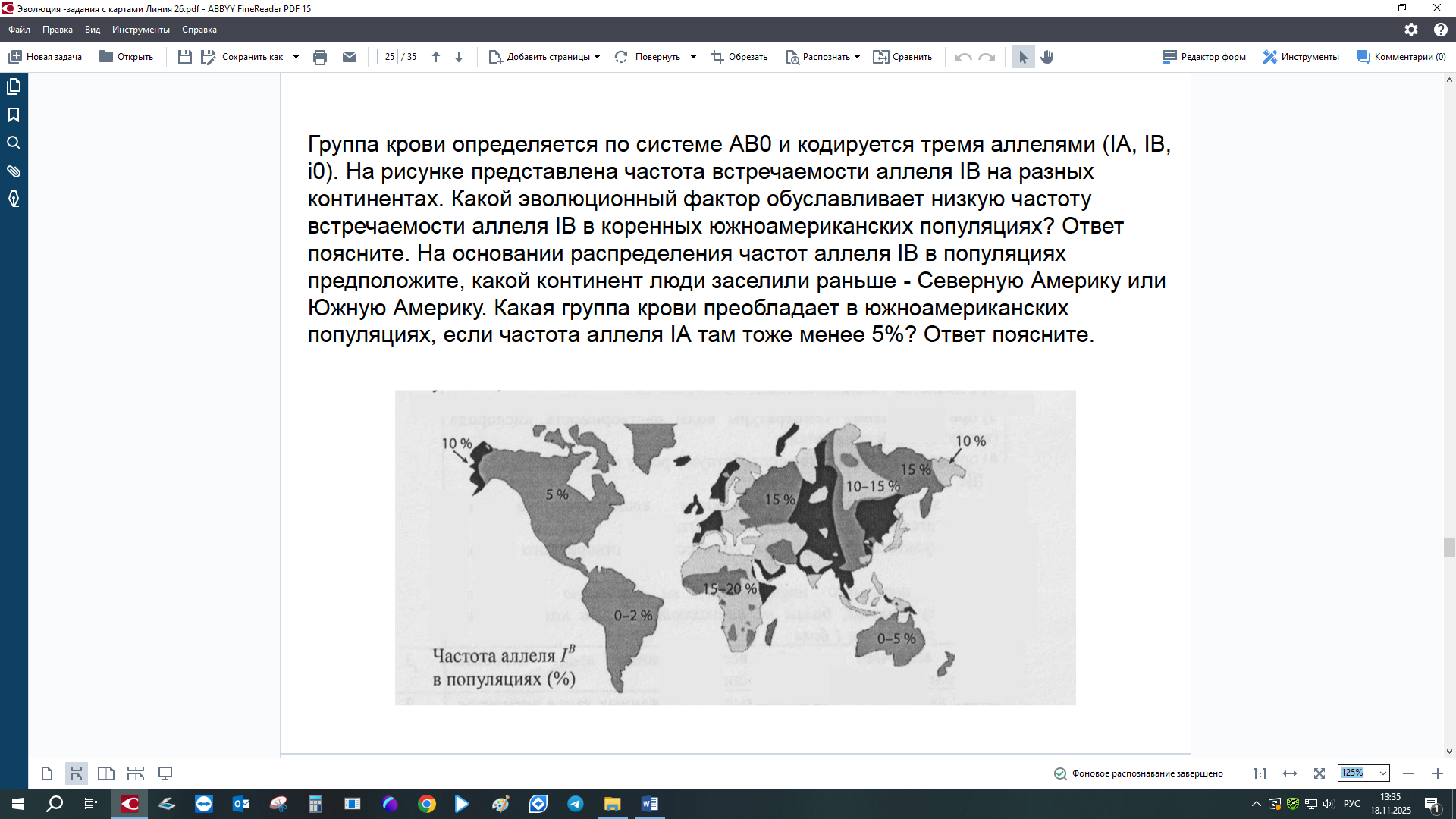Open the Правка menu
This screenshot has width=1456, height=819.
(58, 30)
